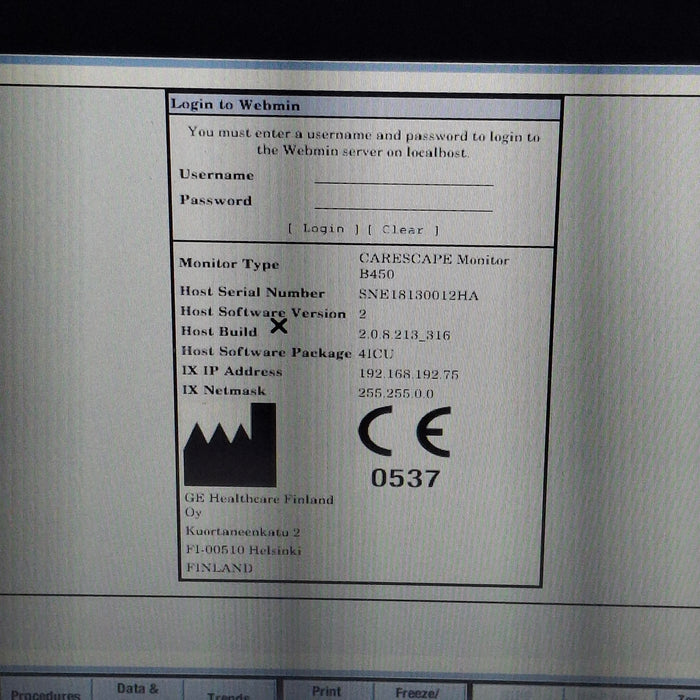Click the manufacturer factory icon
This screenshot has width=700, height=700.
click(x=230, y=445)
